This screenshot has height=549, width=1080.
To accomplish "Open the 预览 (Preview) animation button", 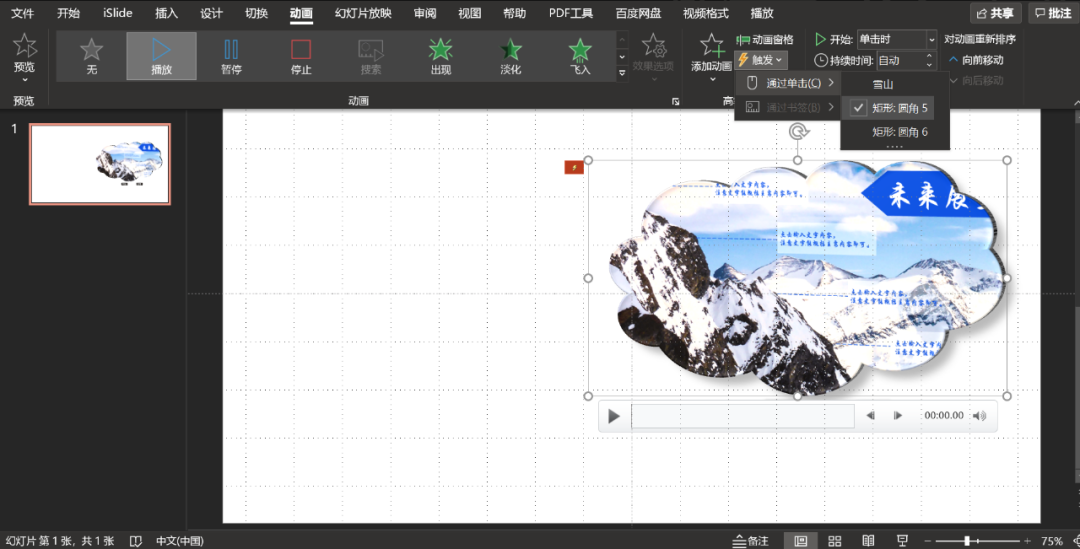I will click(24, 52).
